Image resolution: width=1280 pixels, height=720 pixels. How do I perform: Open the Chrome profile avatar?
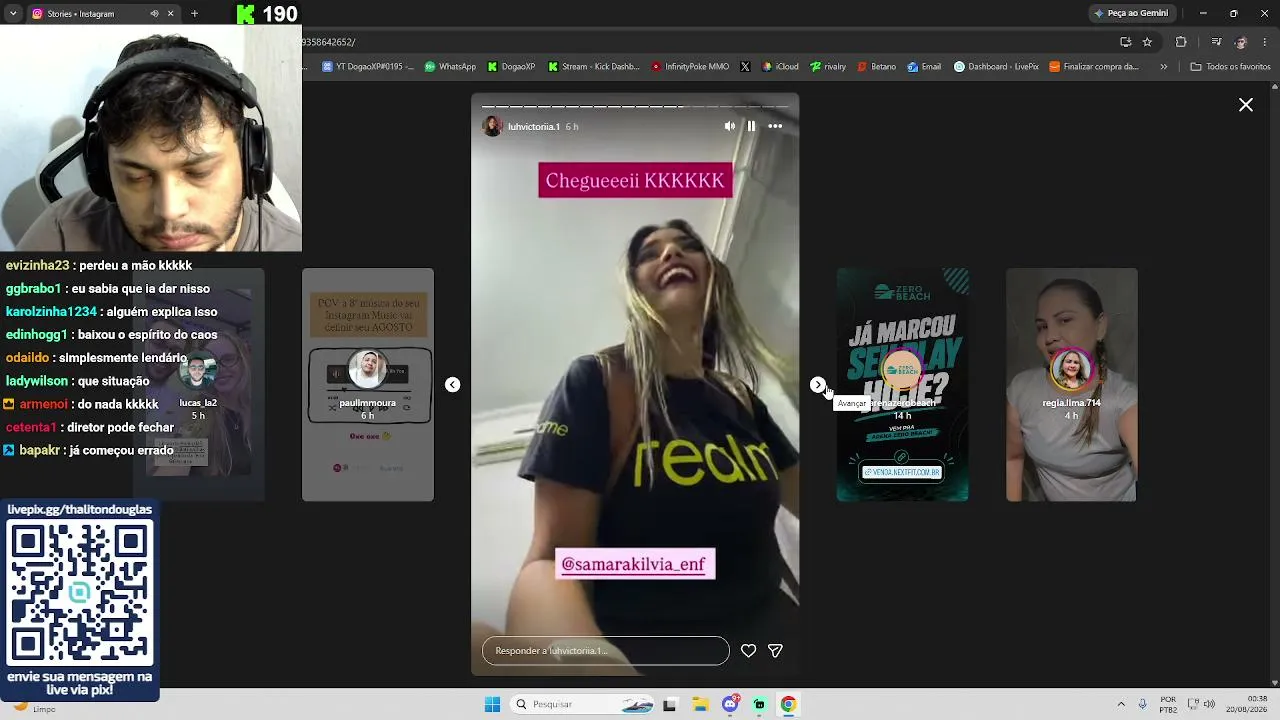[x=1241, y=42]
